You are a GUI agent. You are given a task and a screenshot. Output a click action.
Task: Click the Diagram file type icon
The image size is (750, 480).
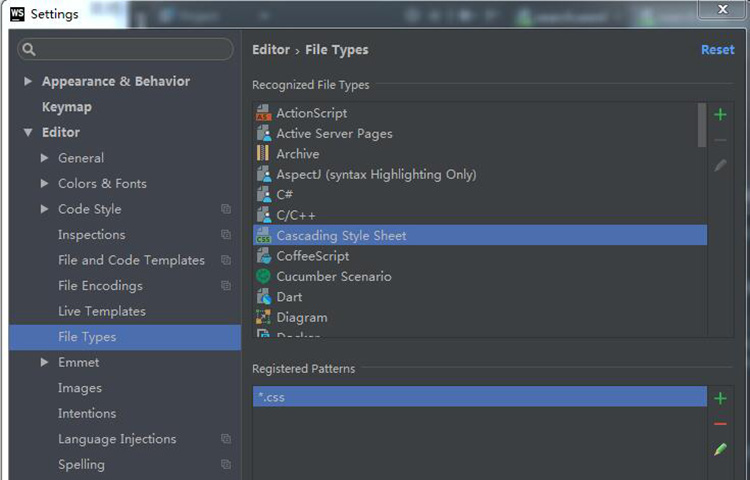coord(263,317)
